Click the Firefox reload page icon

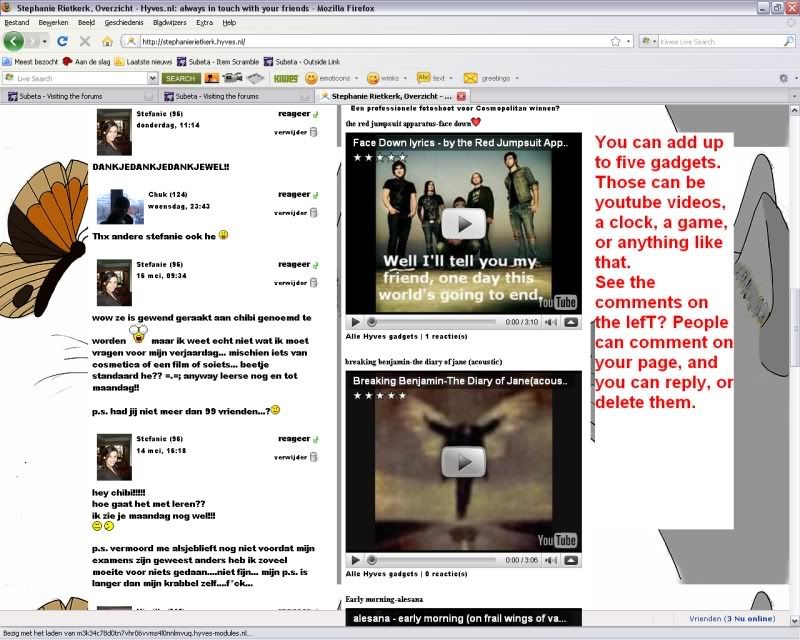tap(62, 42)
